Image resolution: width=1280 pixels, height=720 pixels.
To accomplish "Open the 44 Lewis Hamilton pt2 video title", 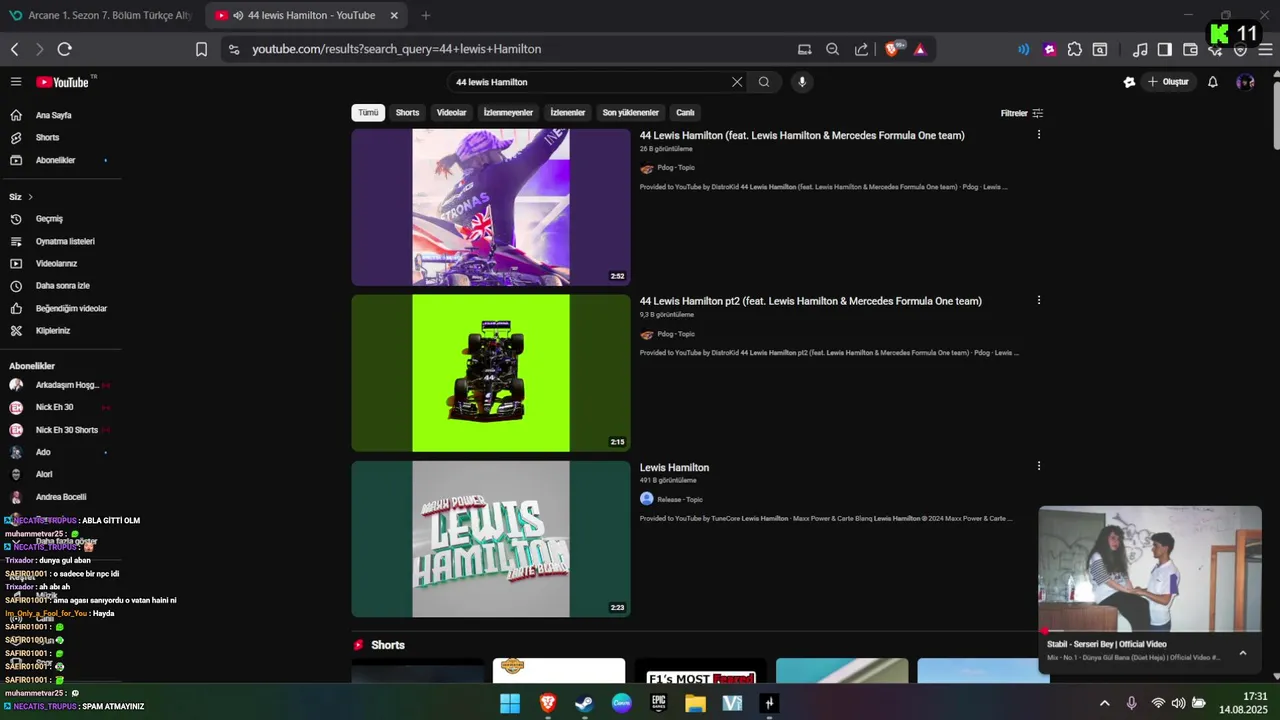I will point(810,301).
